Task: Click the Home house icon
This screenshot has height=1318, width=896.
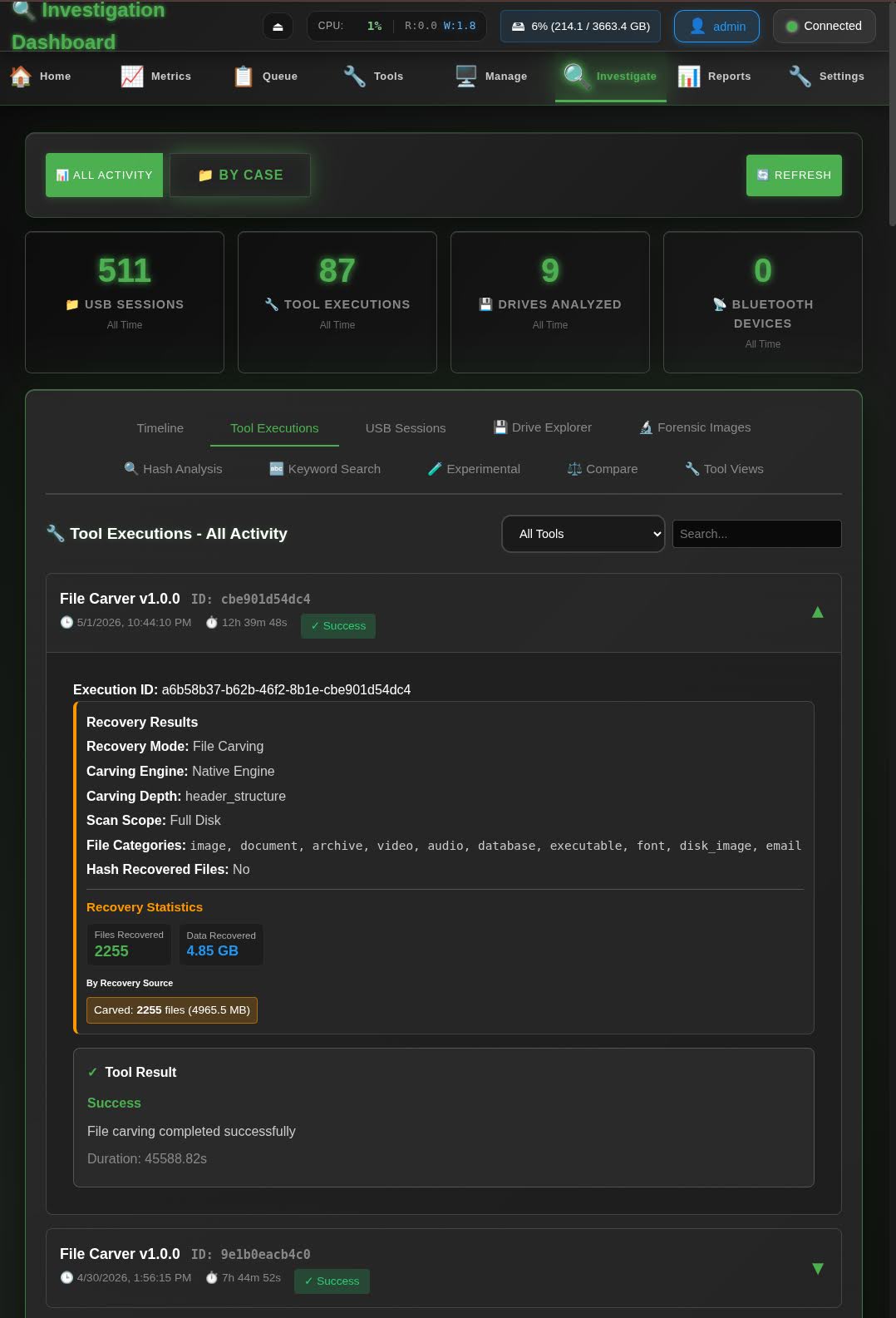Action: (21, 77)
